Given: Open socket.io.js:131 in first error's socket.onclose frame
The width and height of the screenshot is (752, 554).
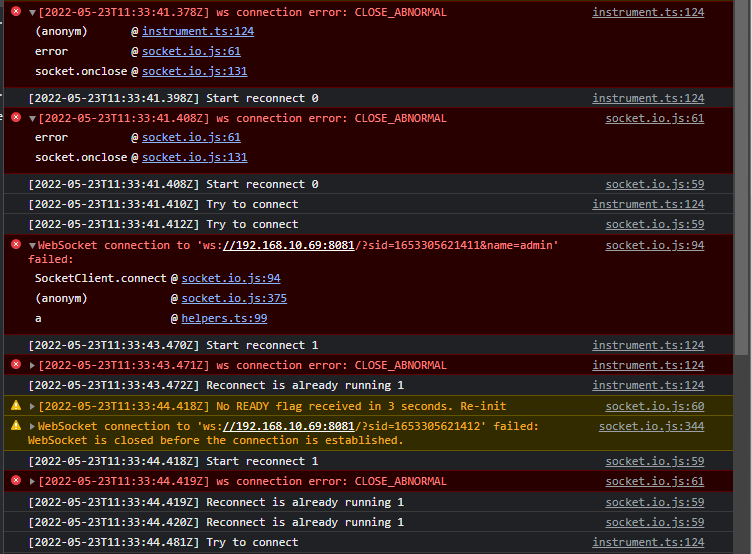Looking at the screenshot, I should coord(194,71).
